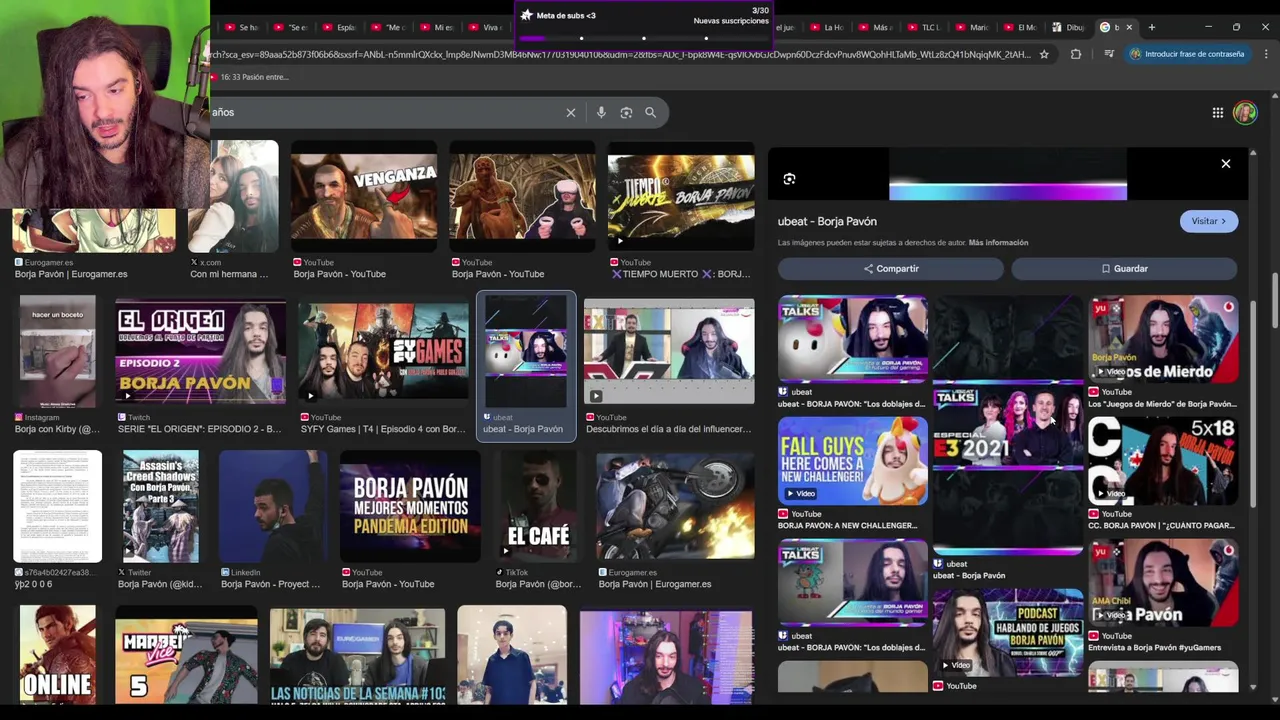Switch to the 'Dibuj' tab

[1070, 27]
